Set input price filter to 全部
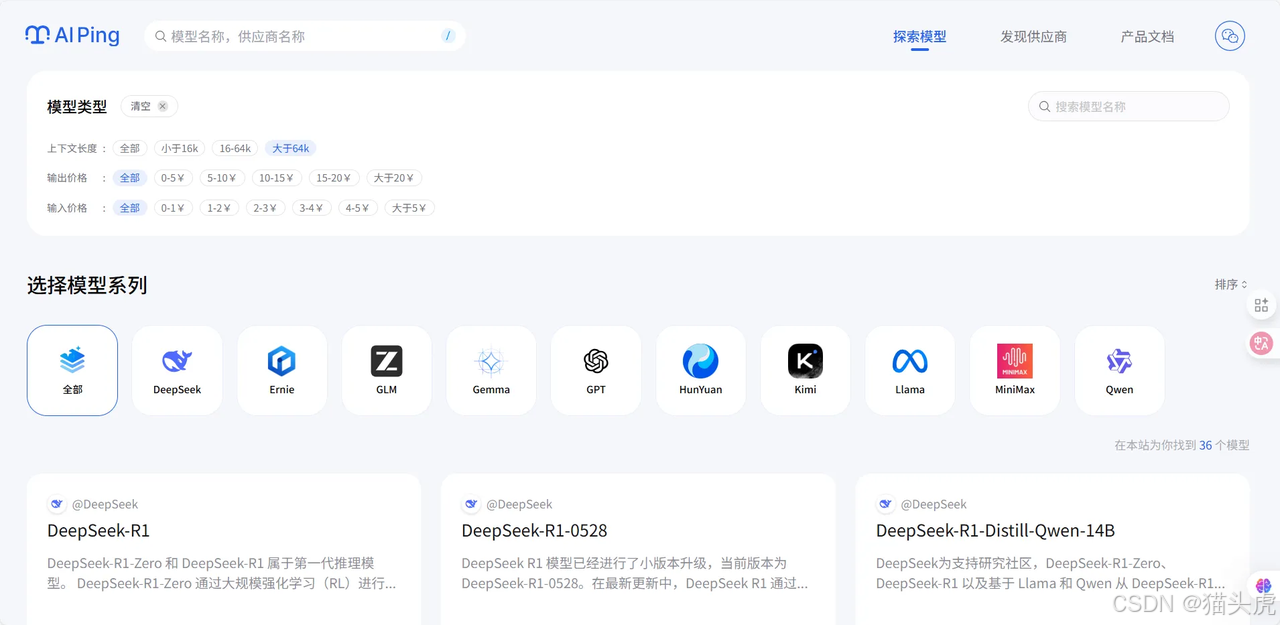This screenshot has height=625, width=1280. (x=130, y=208)
